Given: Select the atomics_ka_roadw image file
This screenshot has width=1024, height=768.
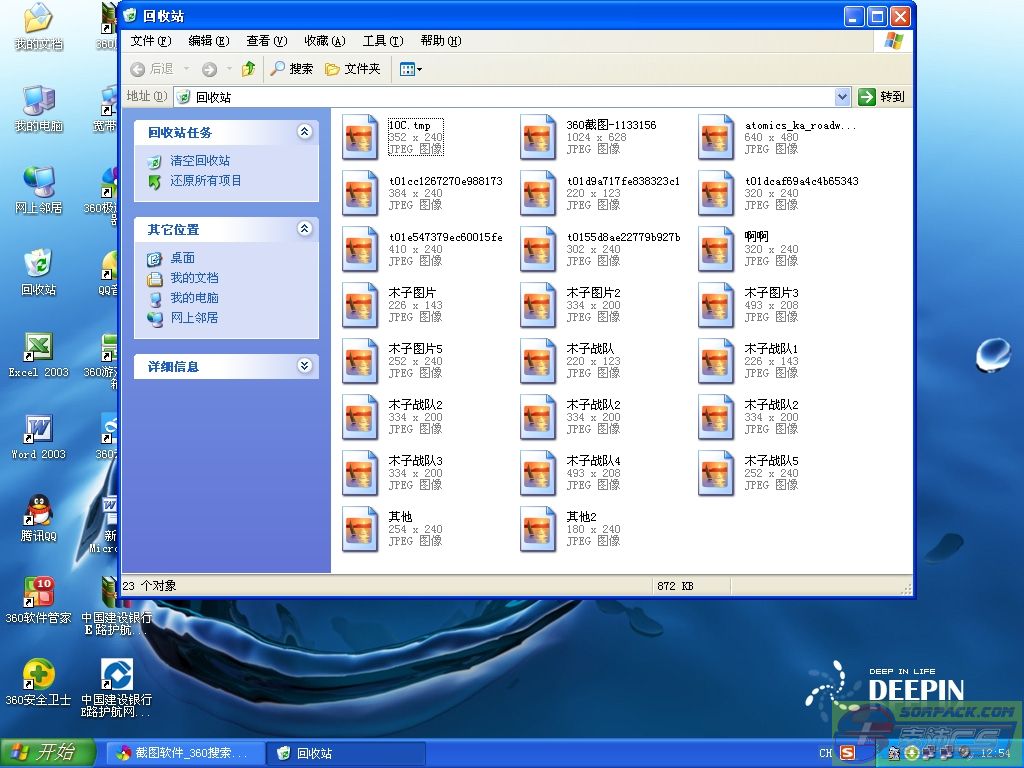Looking at the screenshot, I should coord(716,137).
